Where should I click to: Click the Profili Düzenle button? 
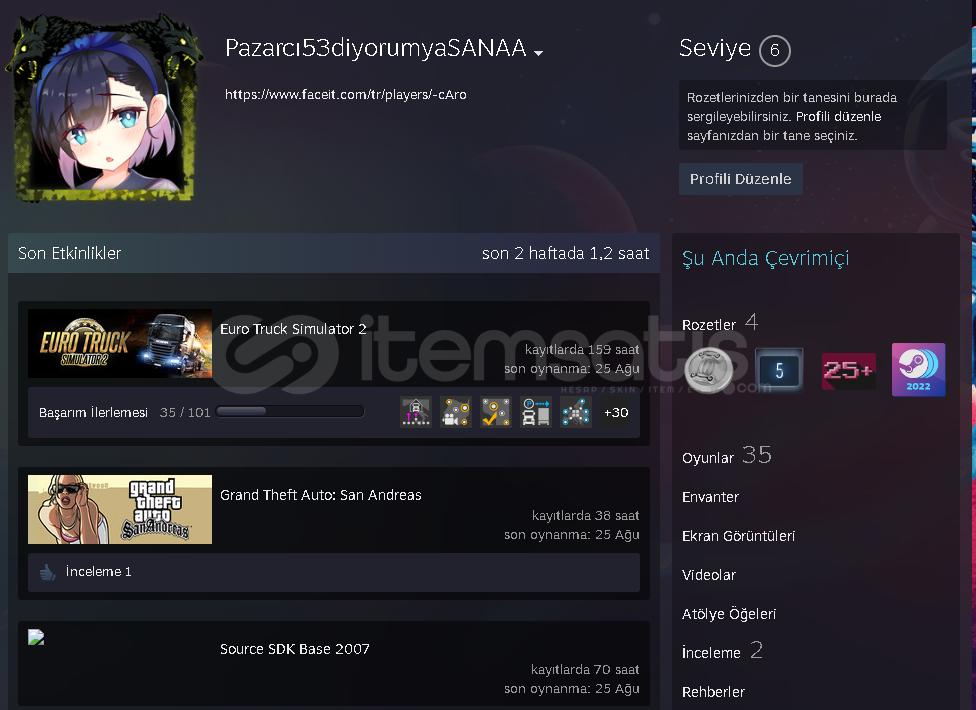[x=741, y=179]
